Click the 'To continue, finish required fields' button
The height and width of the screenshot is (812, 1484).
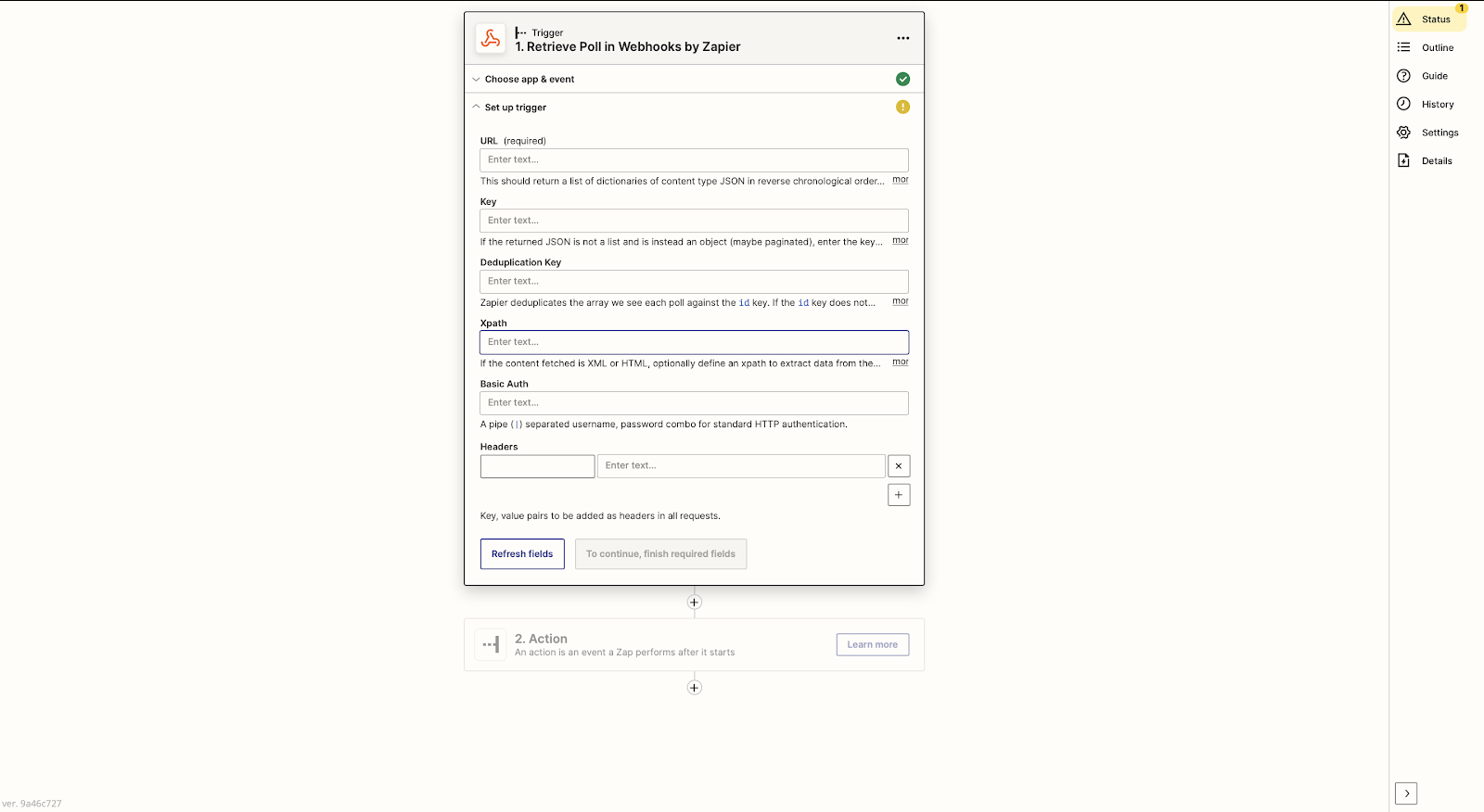point(660,554)
